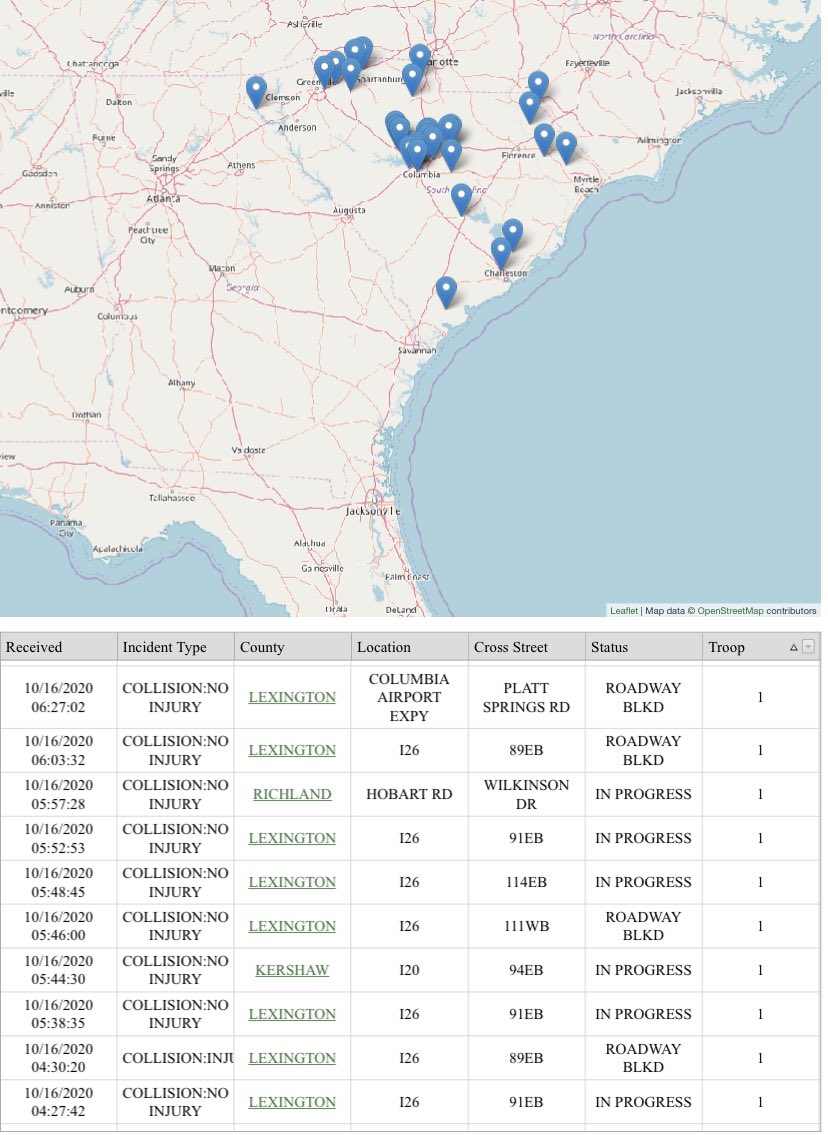Screen dimensions: 828x1135
Task: Click the marker directly above Florence label
Action: [531, 107]
